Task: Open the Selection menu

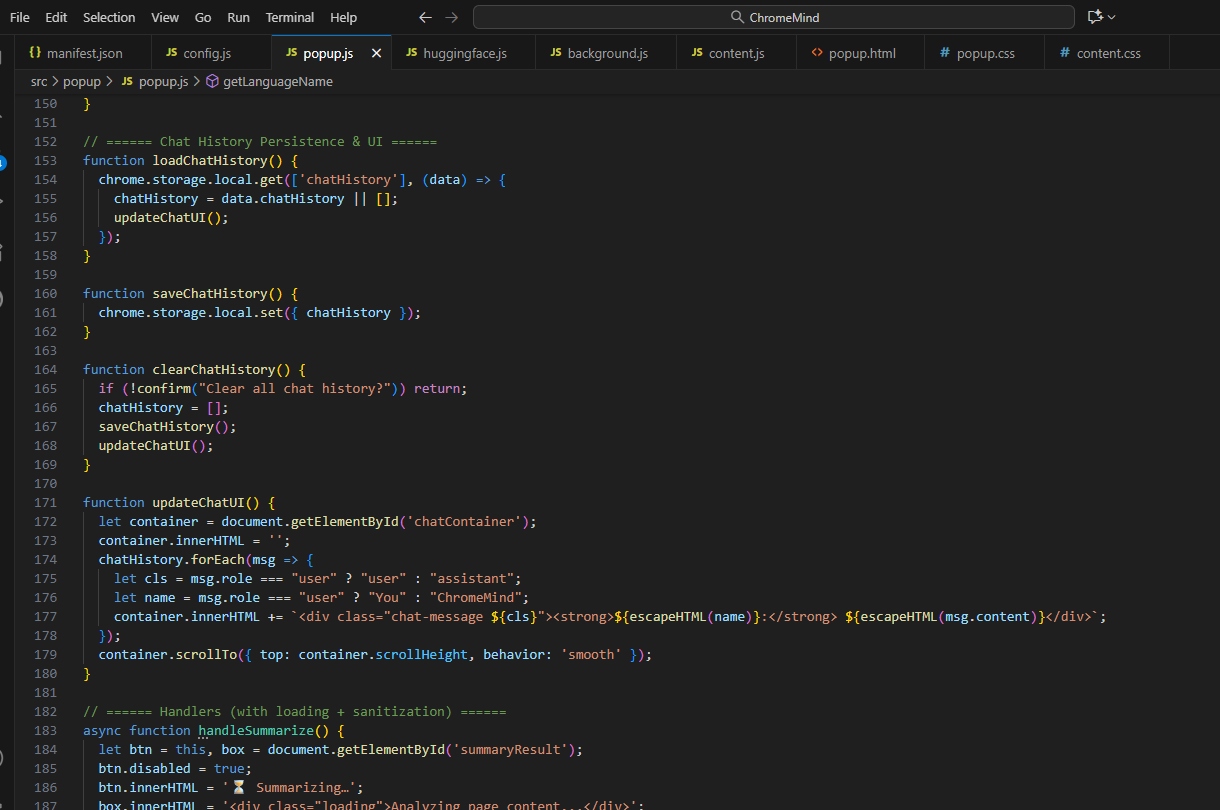Action: (109, 17)
